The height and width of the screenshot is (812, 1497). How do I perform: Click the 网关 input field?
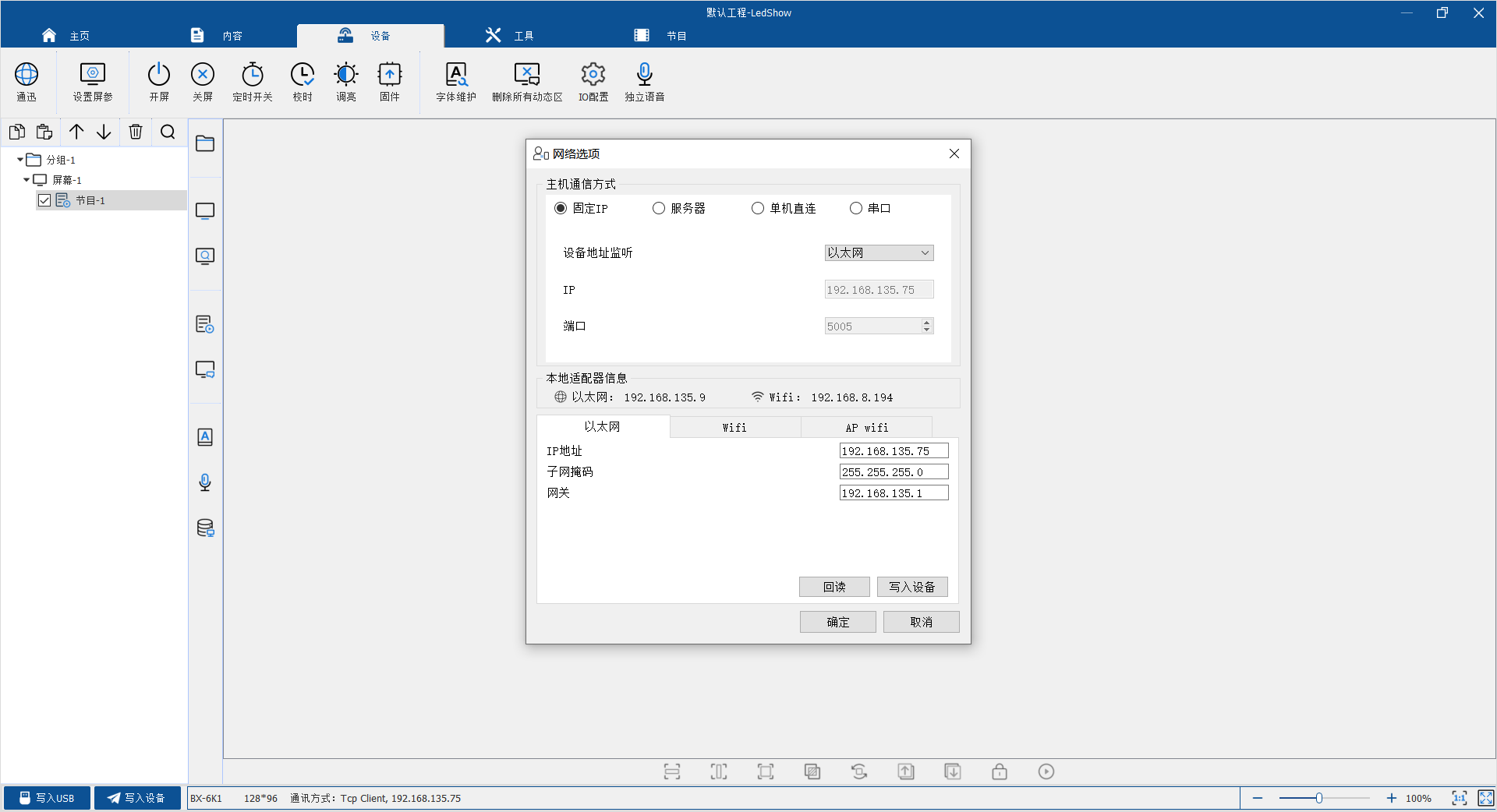point(894,492)
